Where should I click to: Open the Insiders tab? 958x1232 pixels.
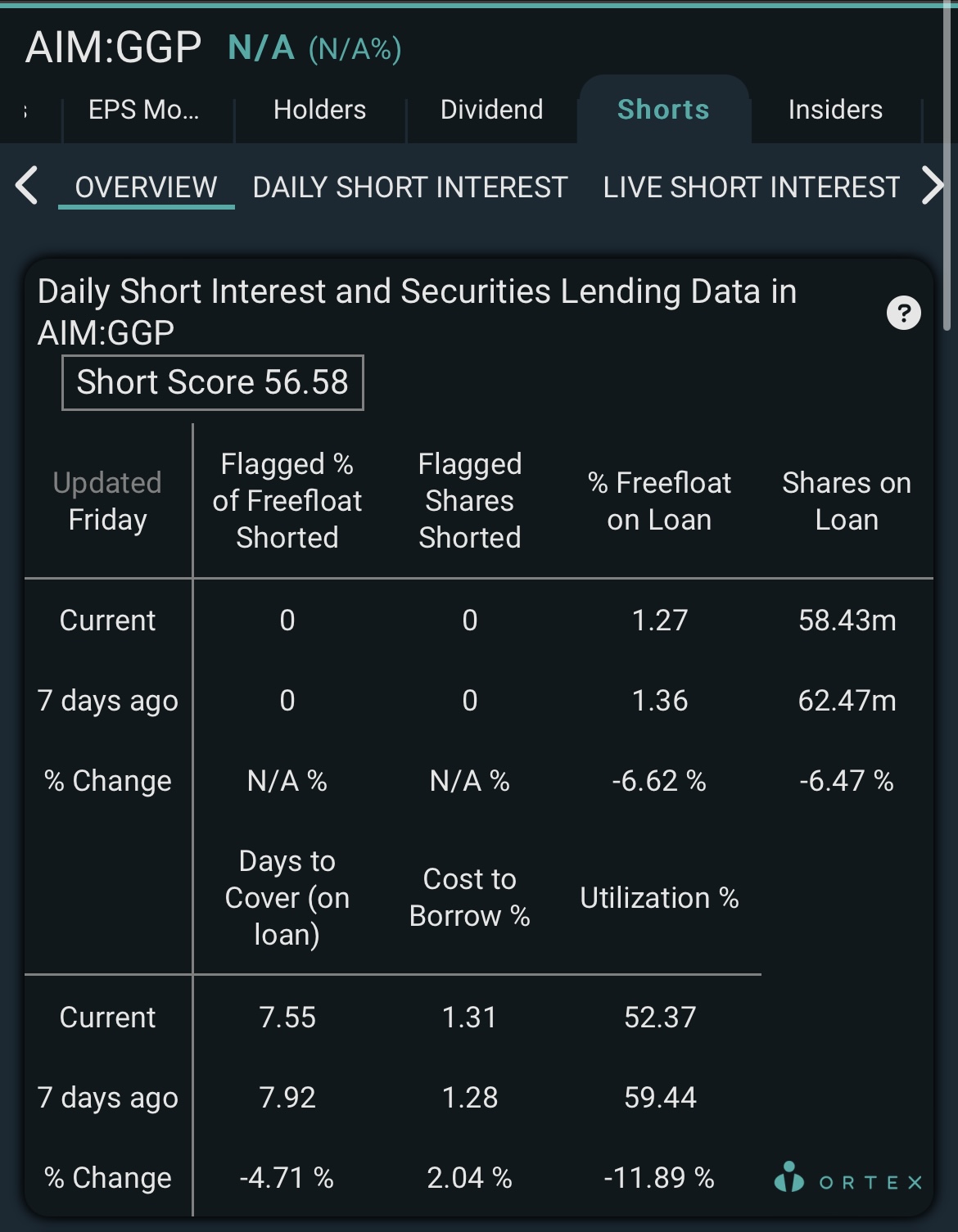[x=835, y=110]
